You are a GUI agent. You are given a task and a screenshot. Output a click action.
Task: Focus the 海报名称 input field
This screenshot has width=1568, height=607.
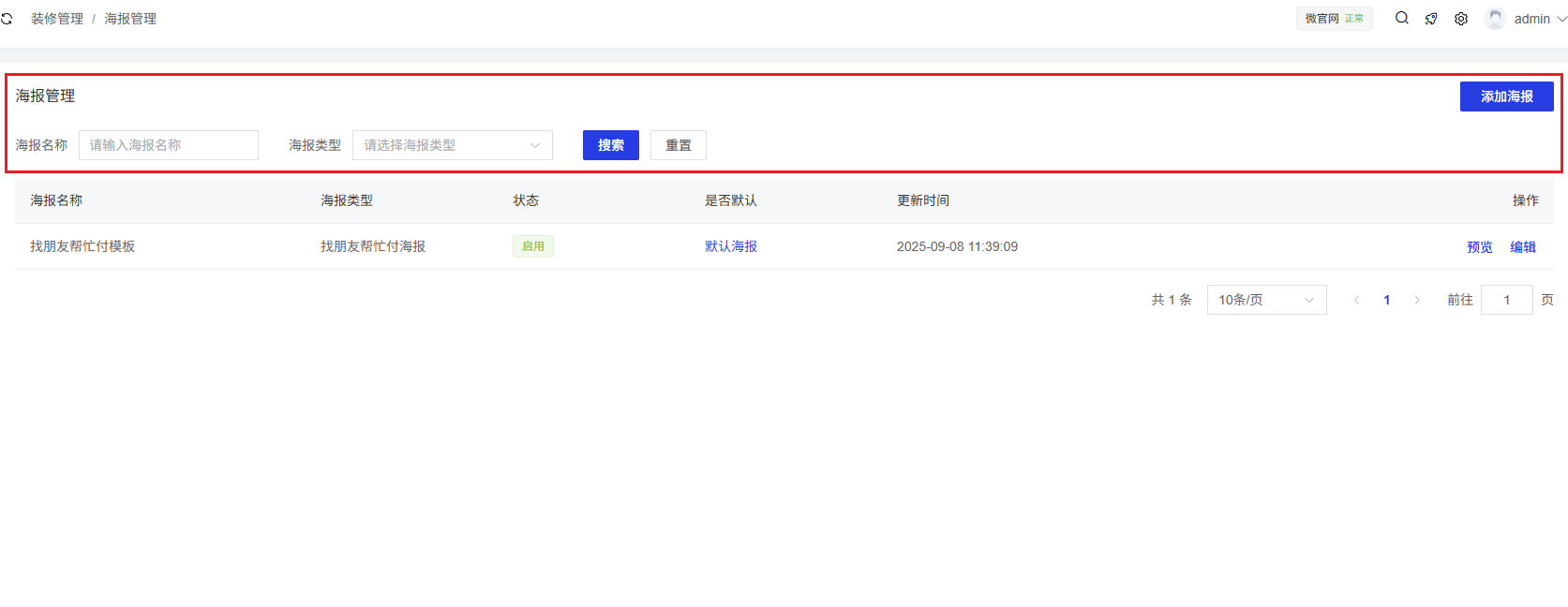[x=169, y=145]
